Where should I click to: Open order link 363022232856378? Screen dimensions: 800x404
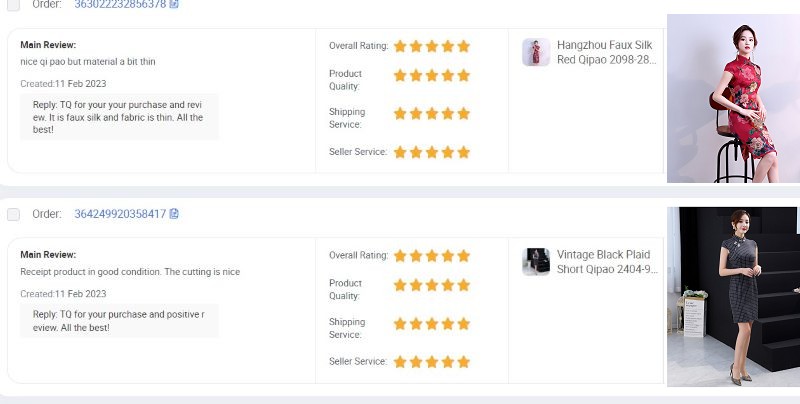coord(119,4)
